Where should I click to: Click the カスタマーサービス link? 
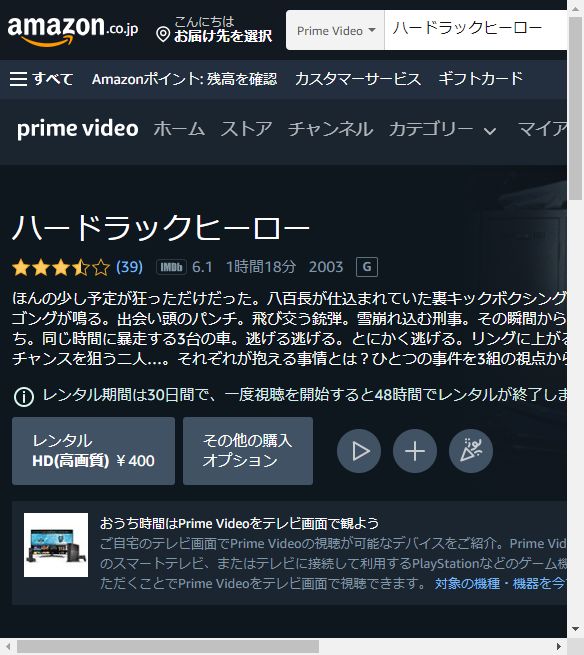358,79
